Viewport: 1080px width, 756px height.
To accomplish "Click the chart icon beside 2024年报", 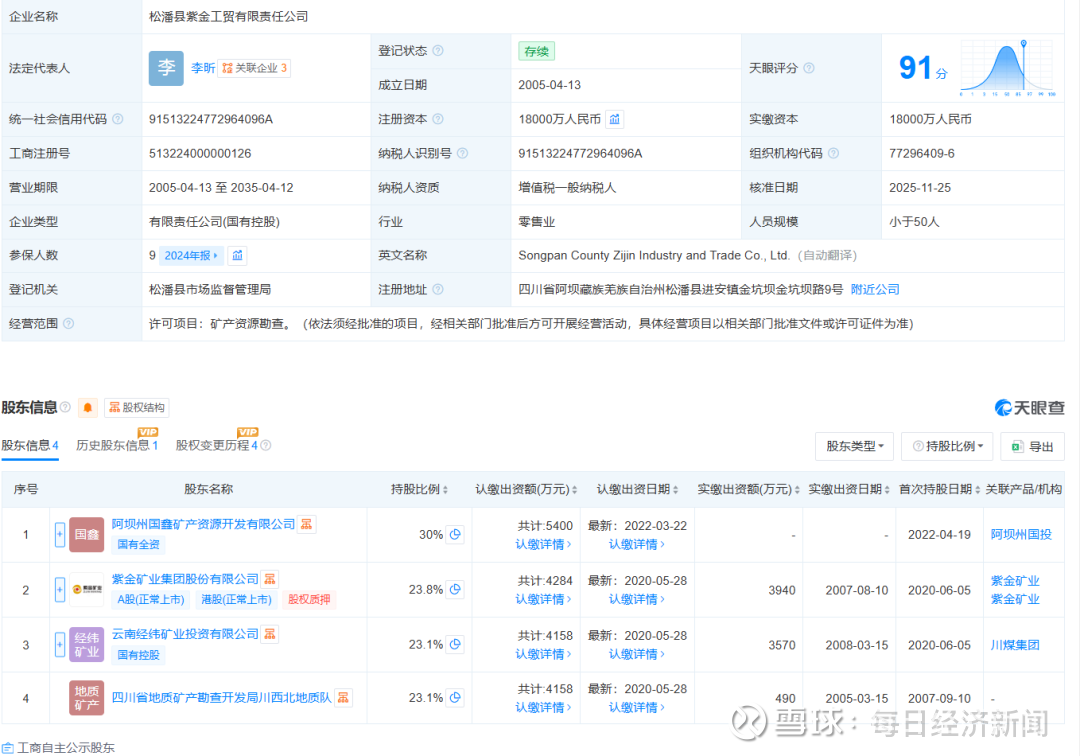I will click(x=237, y=255).
